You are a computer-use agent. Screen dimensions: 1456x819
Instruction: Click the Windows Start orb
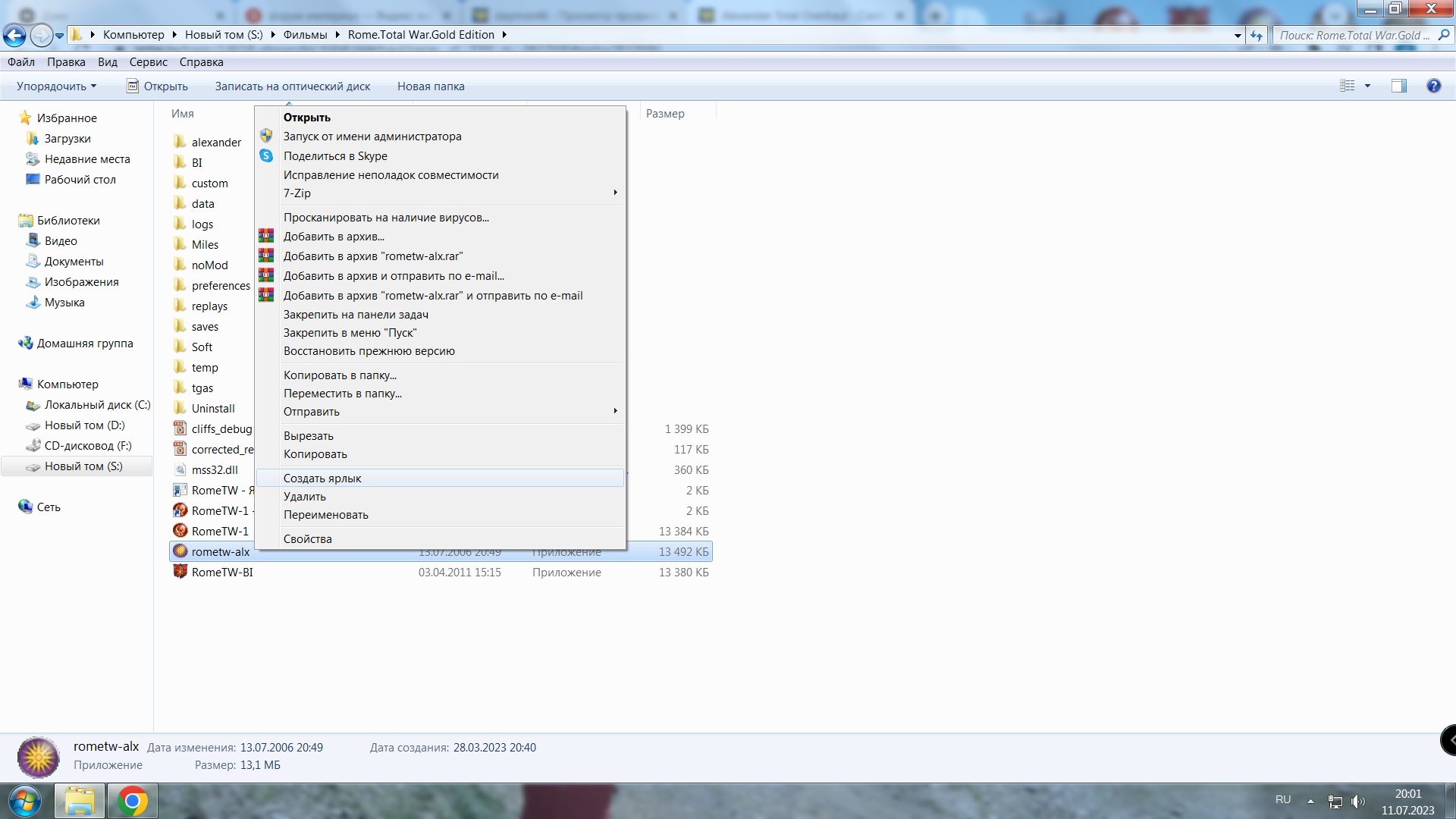point(24,801)
